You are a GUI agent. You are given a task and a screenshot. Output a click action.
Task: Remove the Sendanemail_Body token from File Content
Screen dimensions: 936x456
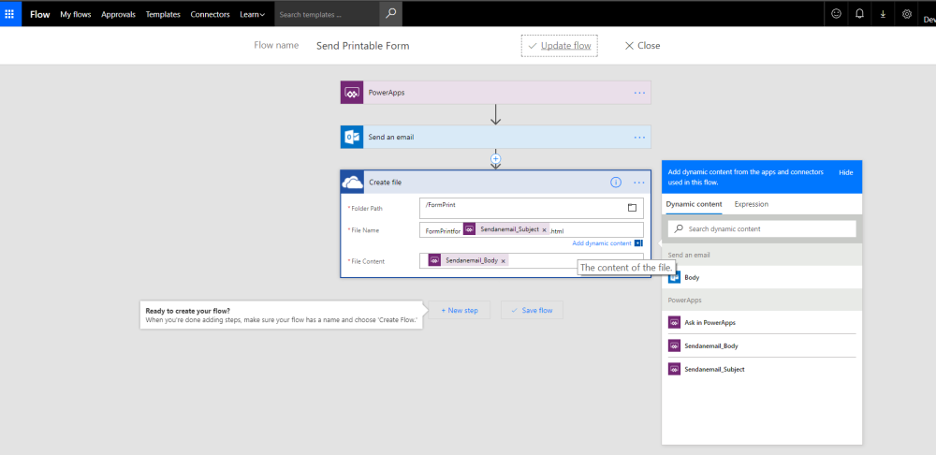(x=503, y=261)
